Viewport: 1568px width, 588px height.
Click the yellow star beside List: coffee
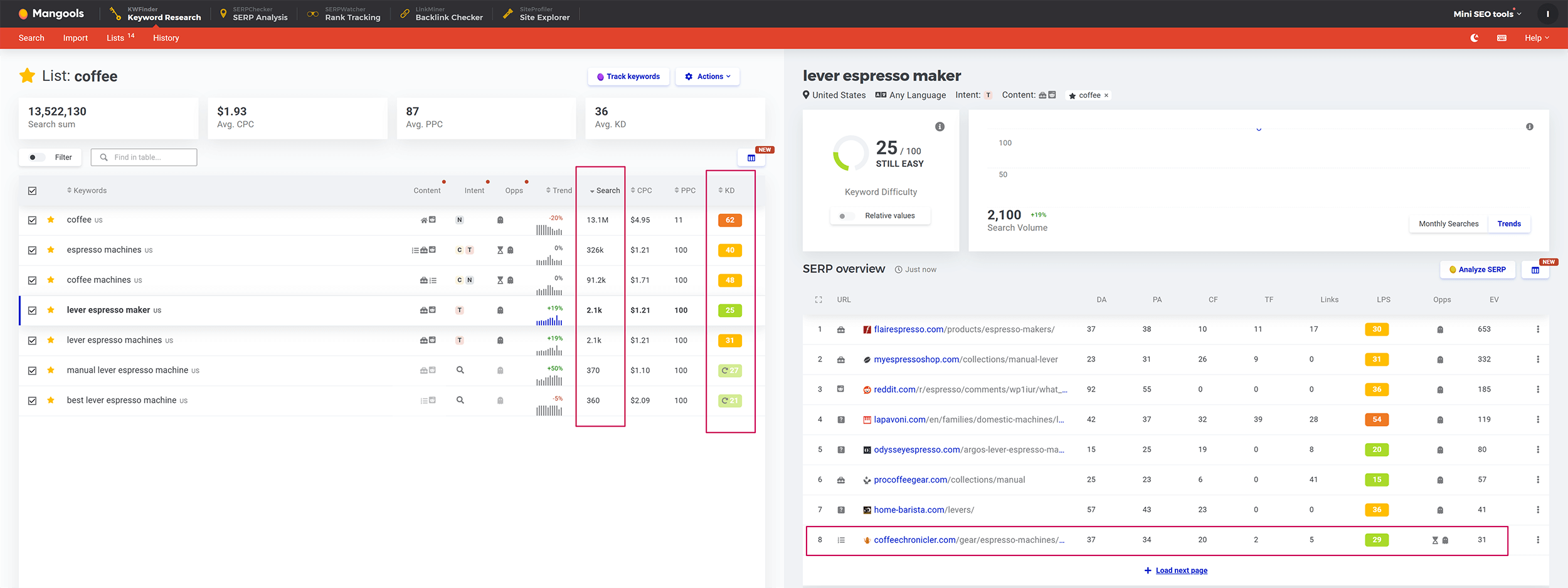(27, 76)
